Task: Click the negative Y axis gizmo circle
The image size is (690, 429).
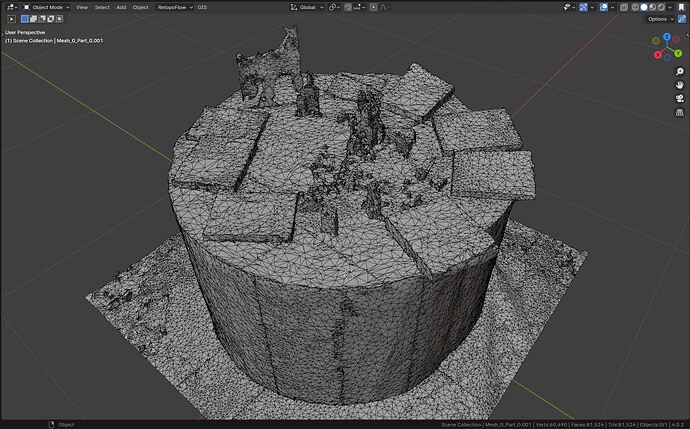Action: coord(656,40)
